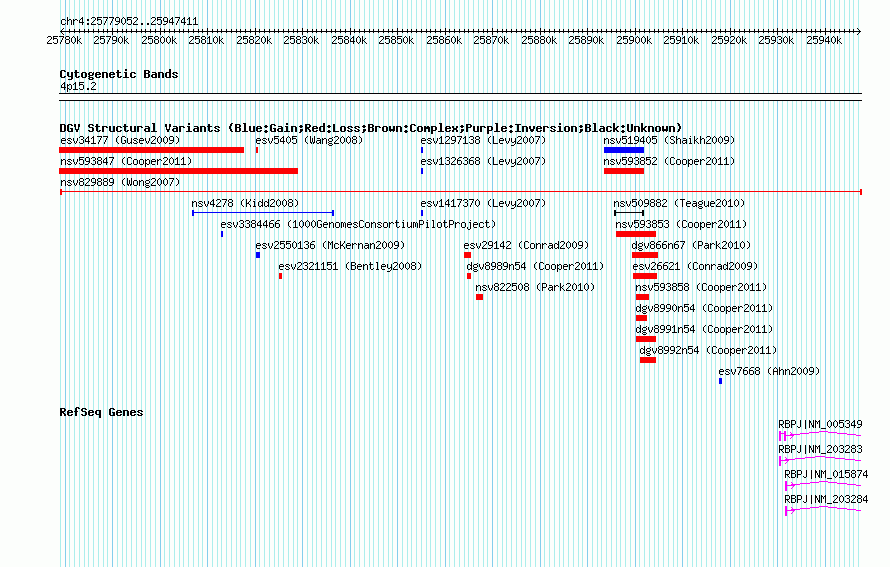This screenshot has height=567, width=890.
Task: Select esv1417370 (Levy2007) variant label
Action: coord(483,203)
